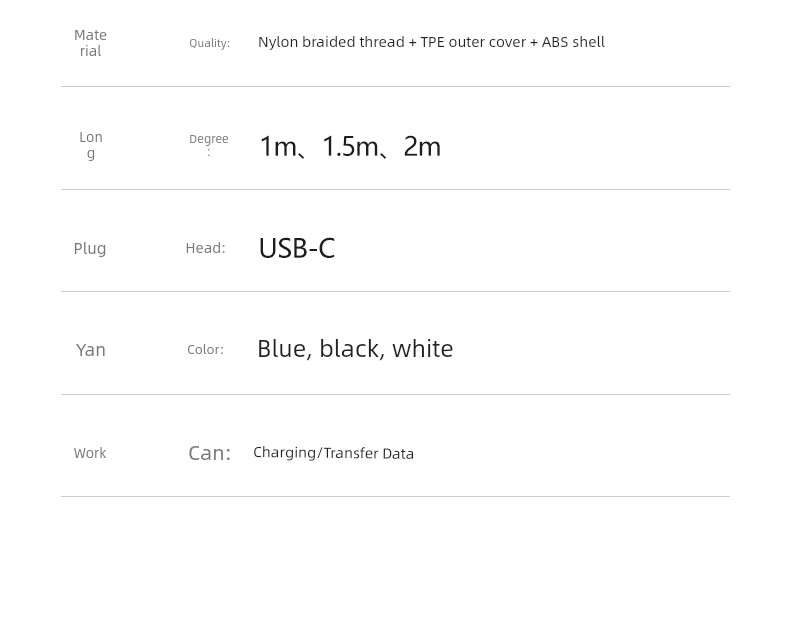The image size is (790, 637).
Task: Click the 1.5m length value
Action: click(350, 147)
